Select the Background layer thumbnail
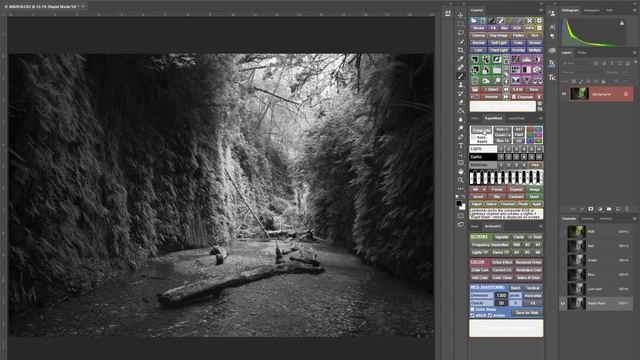The image size is (640, 360). tap(579, 94)
